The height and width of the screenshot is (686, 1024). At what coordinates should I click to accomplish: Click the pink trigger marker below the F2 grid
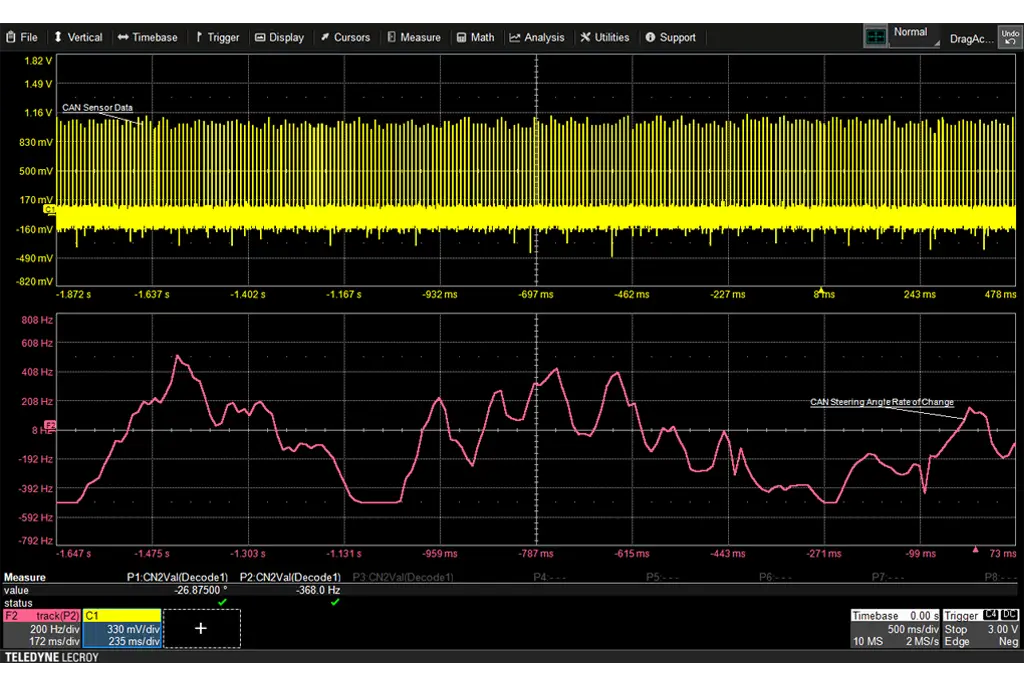pyautogui.click(x=976, y=549)
